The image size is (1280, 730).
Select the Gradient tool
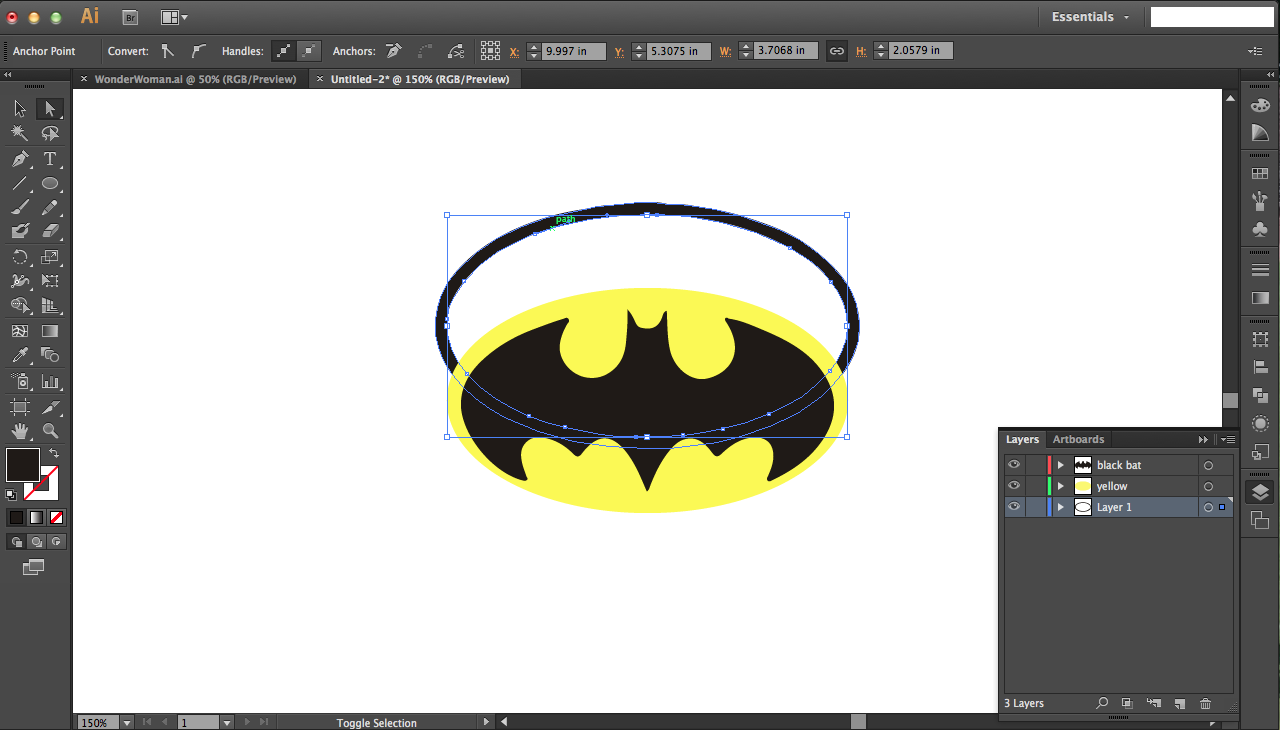point(50,331)
